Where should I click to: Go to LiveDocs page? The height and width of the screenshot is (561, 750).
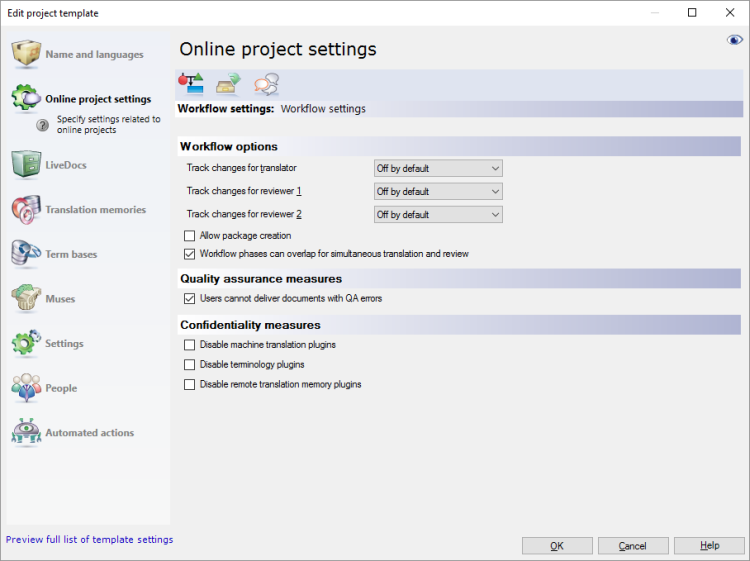pyautogui.click(x=66, y=165)
